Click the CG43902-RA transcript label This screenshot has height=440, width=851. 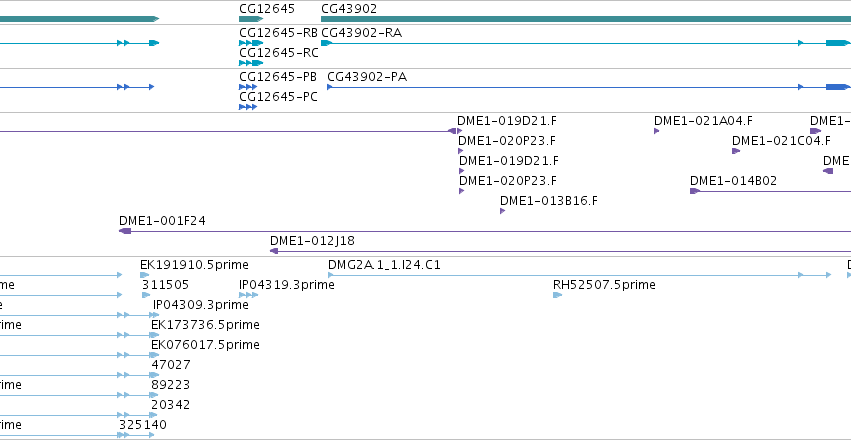[x=361, y=33]
